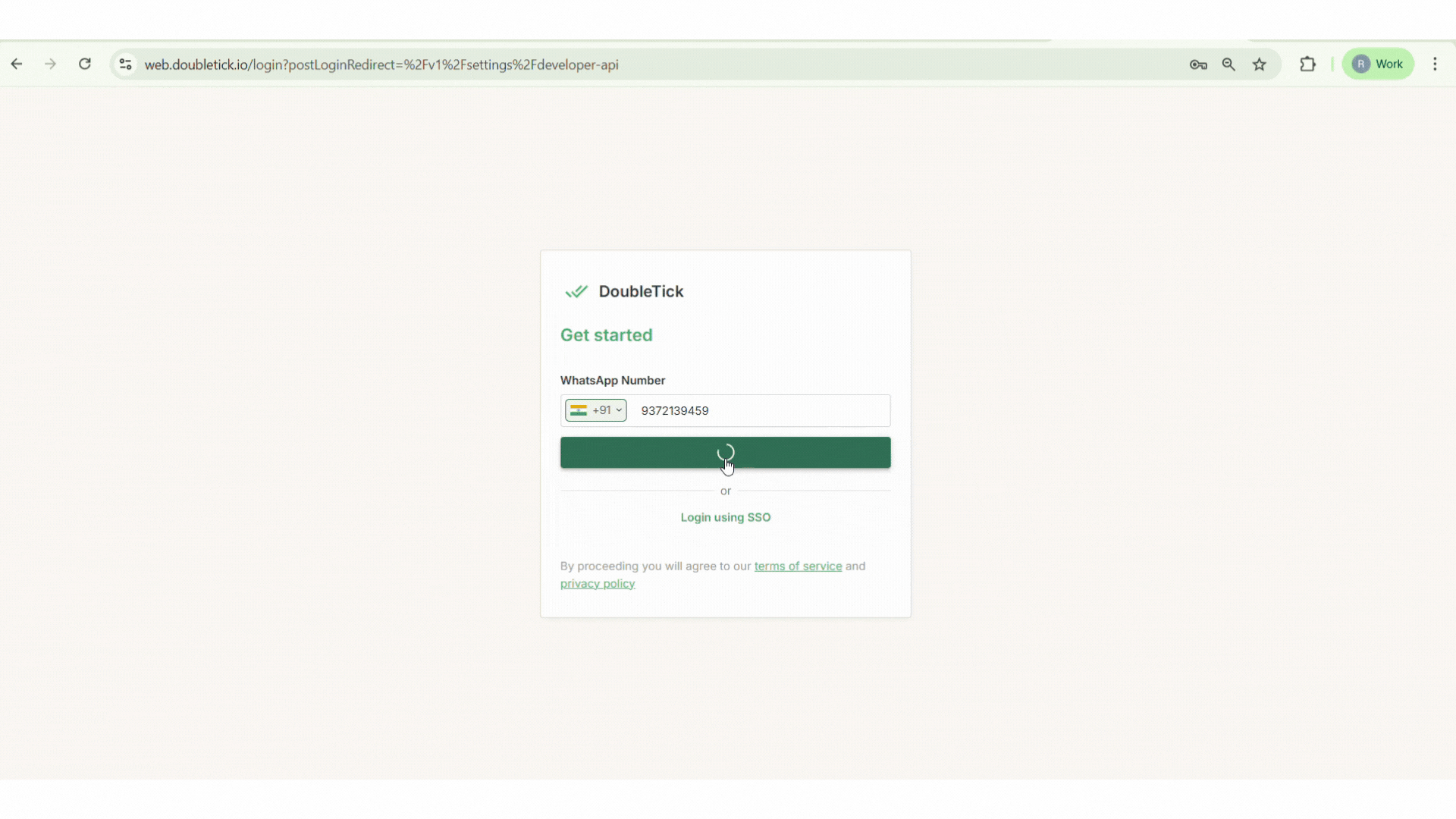Screen dimensions: 1456x819
Task: Bookmark this page with star icon
Action: point(1260,64)
